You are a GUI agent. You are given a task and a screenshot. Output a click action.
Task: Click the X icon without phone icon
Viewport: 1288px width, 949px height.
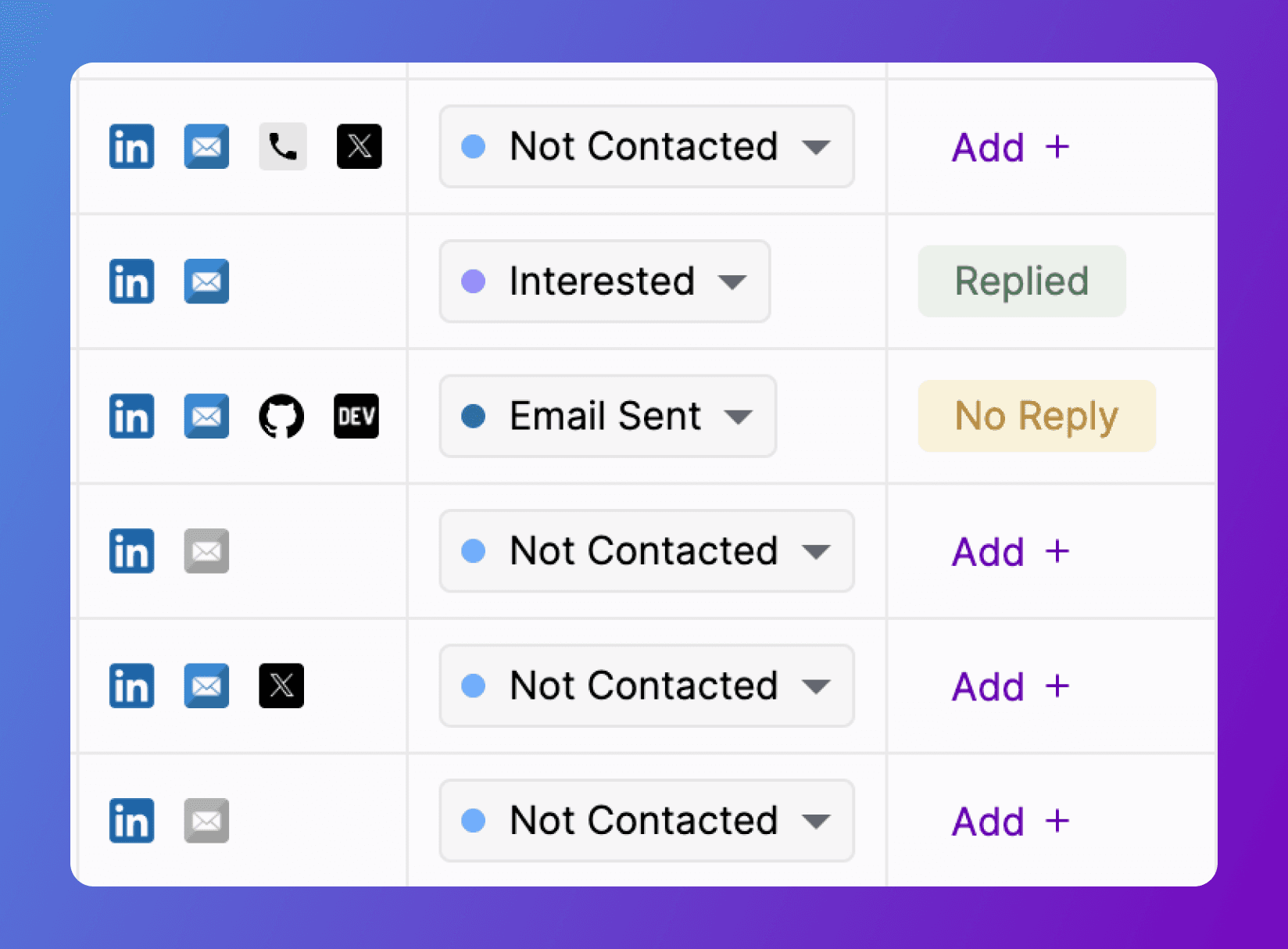[x=281, y=686]
